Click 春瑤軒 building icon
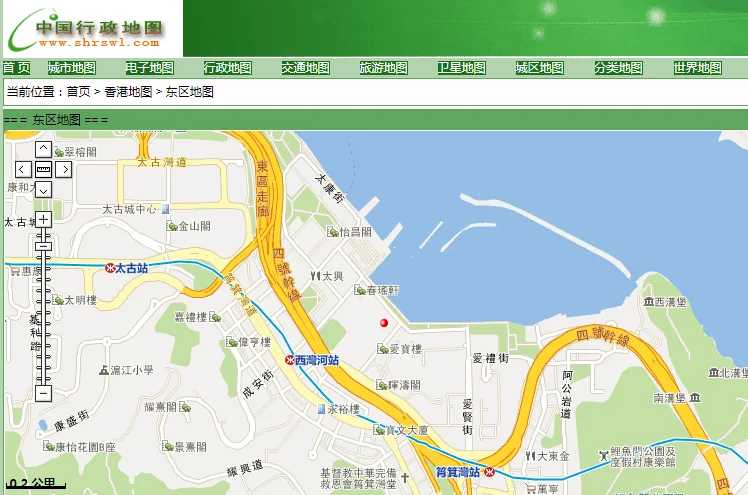Screen dimensions: 748x495 360,290
